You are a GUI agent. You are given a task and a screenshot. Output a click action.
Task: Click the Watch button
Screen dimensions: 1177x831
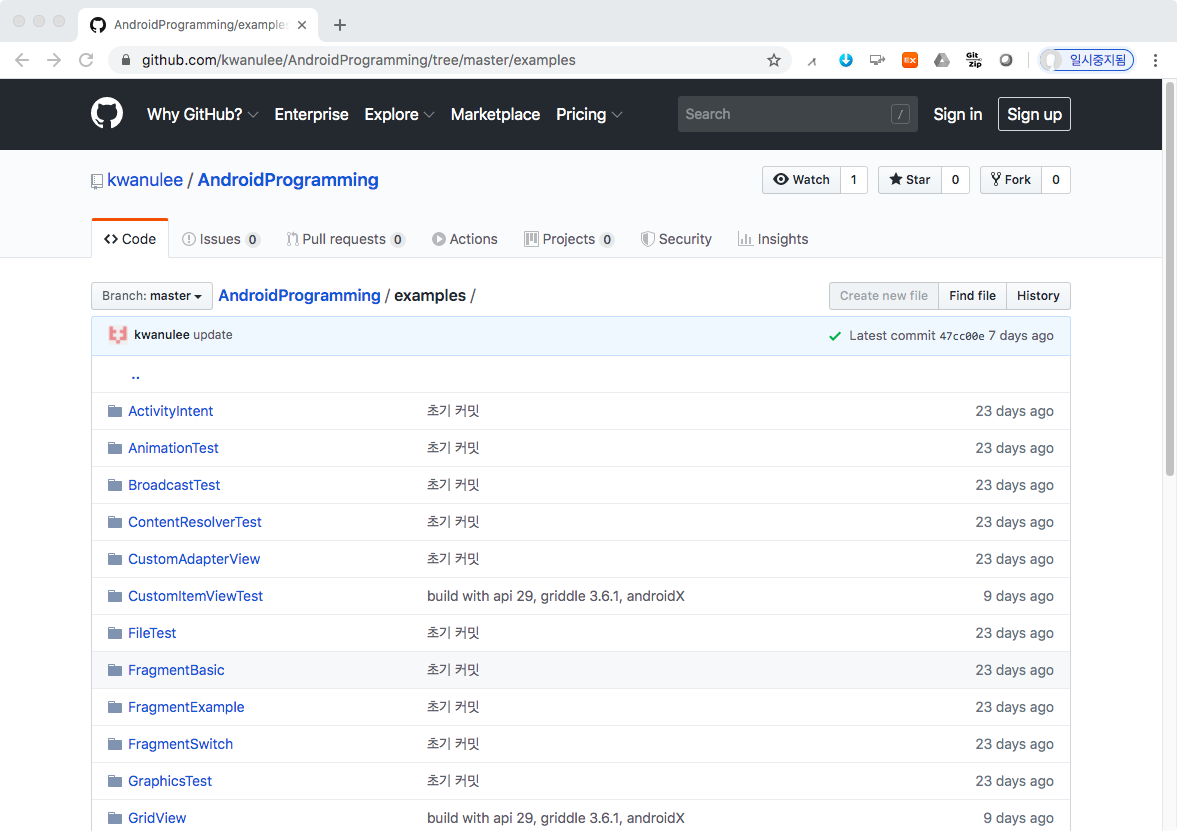coord(802,179)
